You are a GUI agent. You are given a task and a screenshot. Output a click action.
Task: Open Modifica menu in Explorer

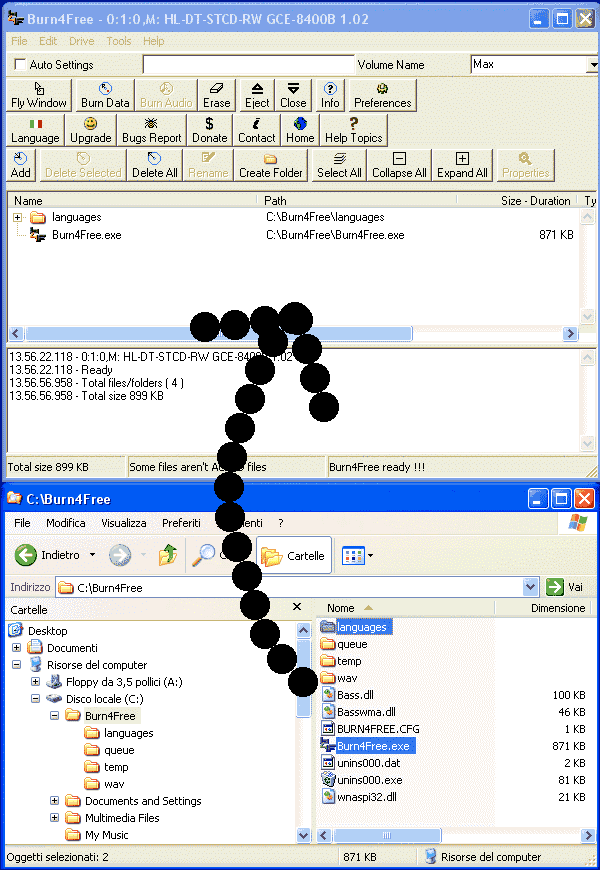pos(66,523)
